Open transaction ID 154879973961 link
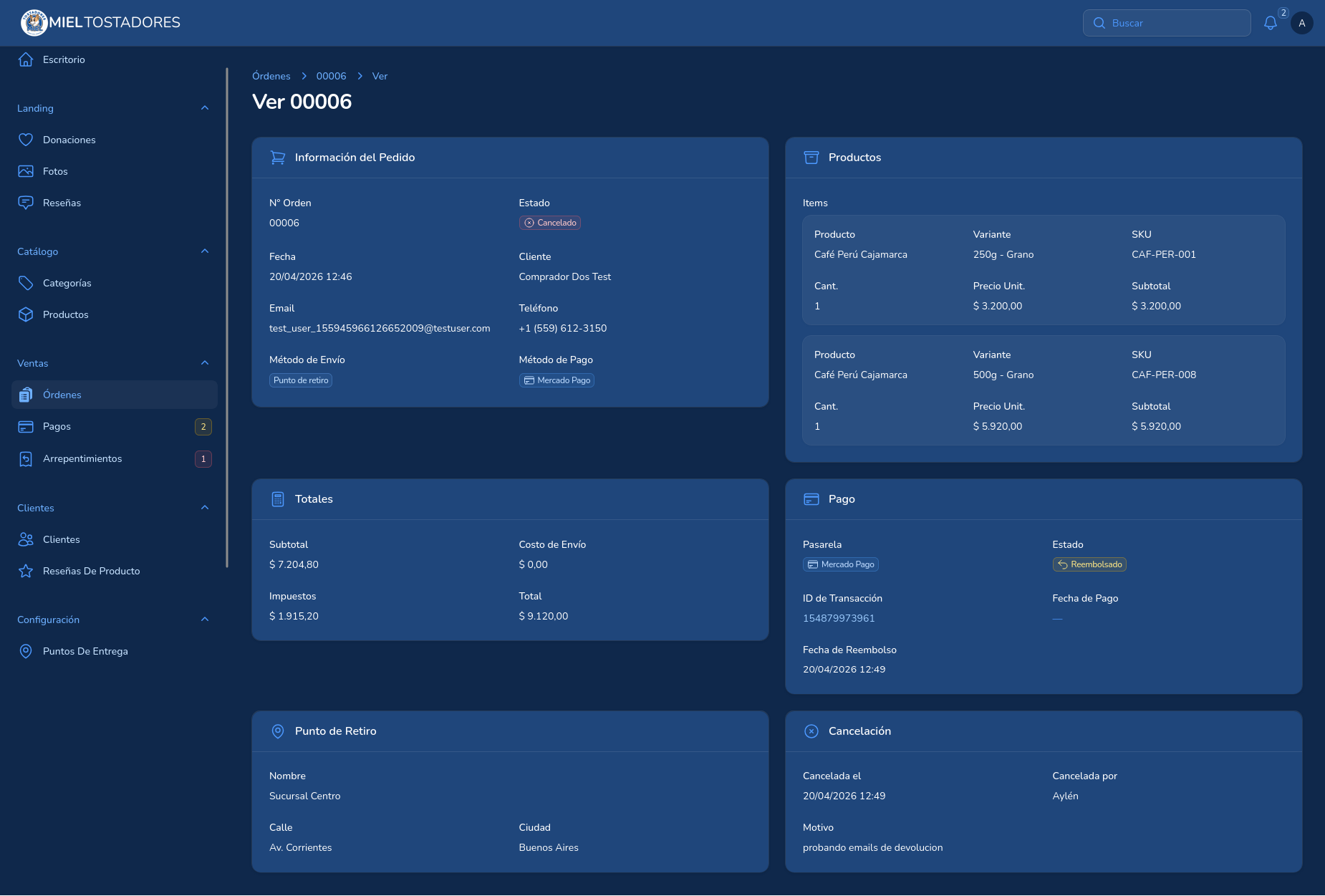The height and width of the screenshot is (896, 1325). coord(839,618)
